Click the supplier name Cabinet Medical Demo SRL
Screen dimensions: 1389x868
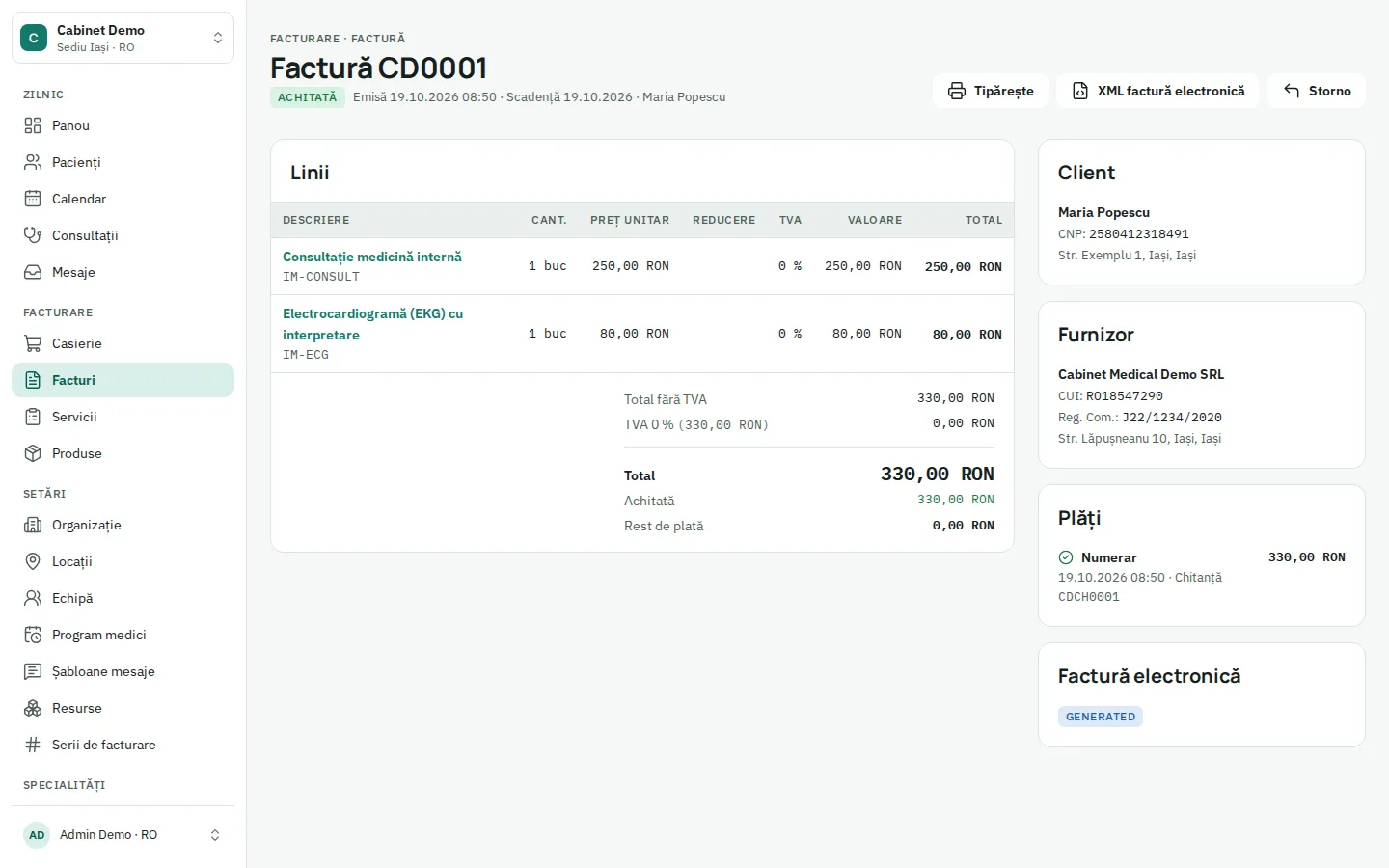(x=1141, y=374)
